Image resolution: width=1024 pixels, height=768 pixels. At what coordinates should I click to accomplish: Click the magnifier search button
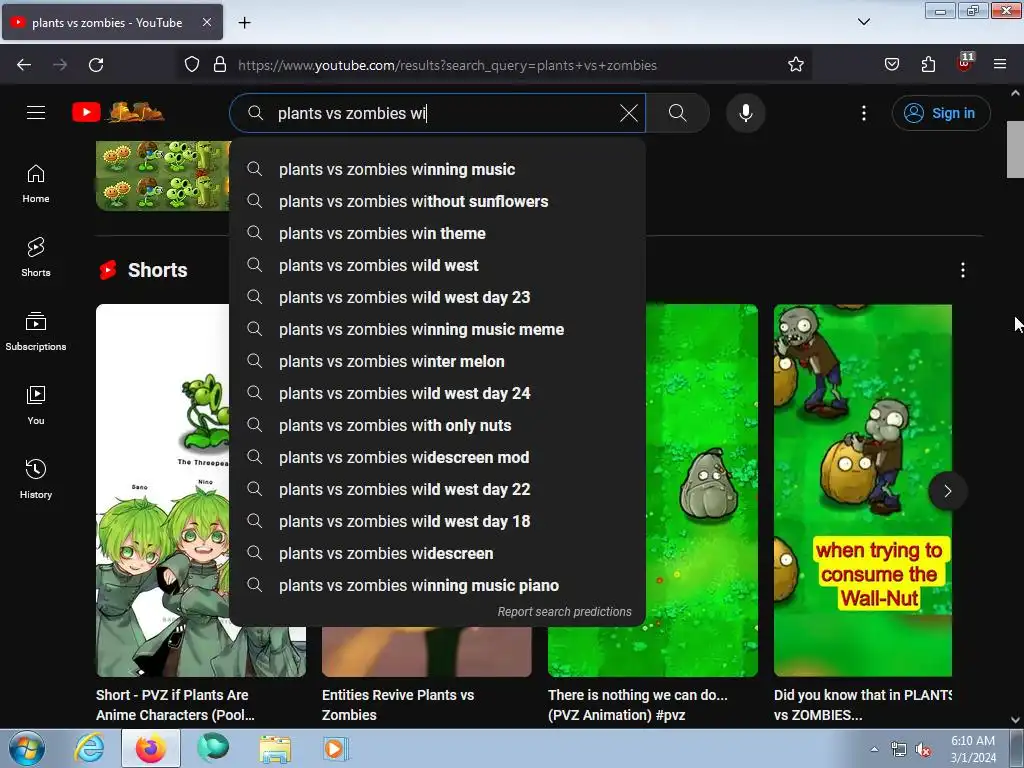[677, 113]
